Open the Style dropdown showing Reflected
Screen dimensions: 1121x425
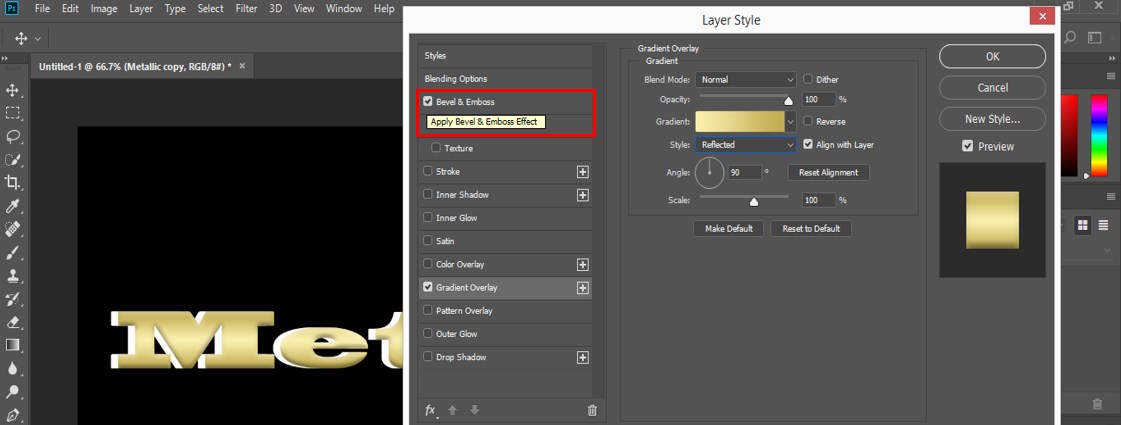point(745,145)
